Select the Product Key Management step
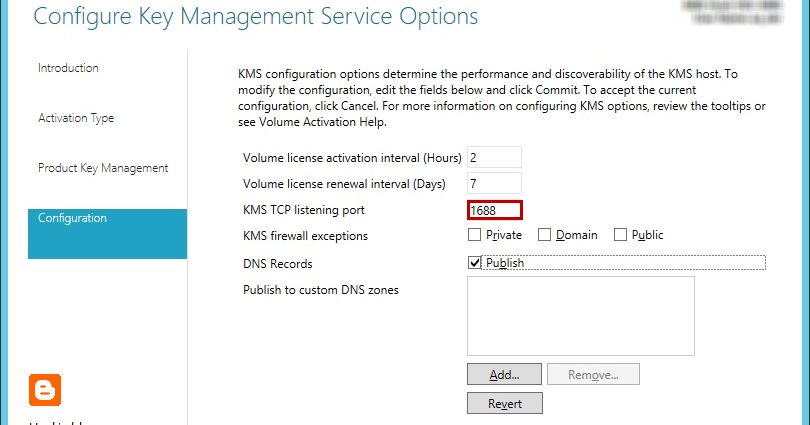This screenshot has height=425, width=810. [103, 168]
